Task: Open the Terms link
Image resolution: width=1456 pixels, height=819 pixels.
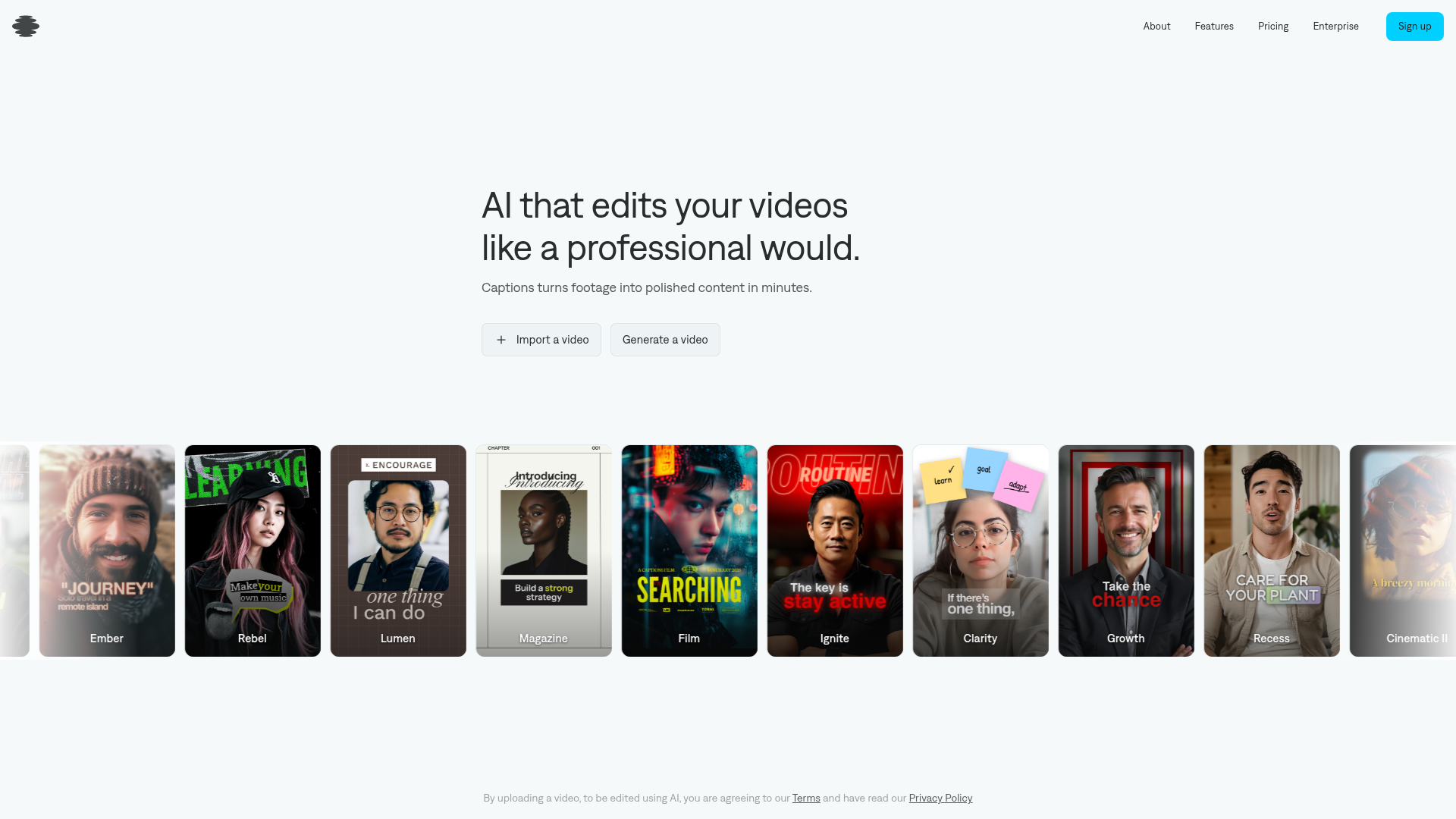Action: click(806, 798)
